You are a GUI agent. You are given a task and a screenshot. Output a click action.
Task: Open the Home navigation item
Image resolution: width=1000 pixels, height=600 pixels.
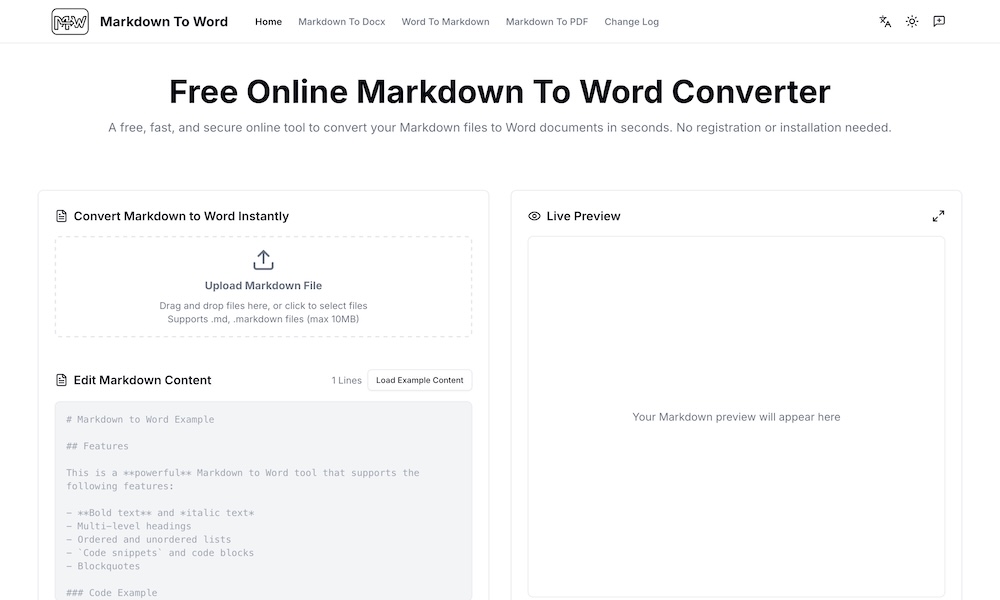click(x=268, y=21)
